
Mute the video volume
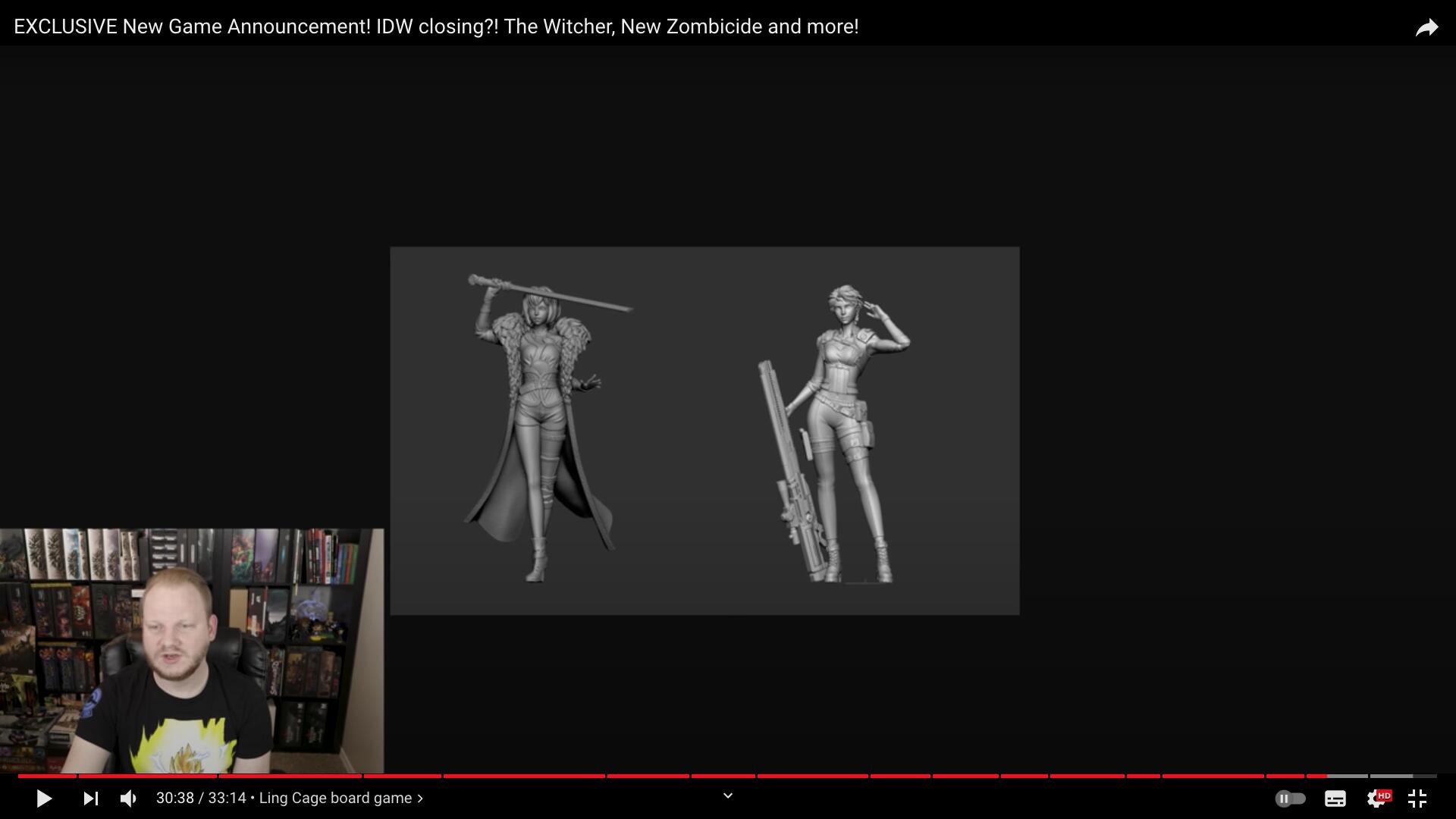(x=128, y=799)
